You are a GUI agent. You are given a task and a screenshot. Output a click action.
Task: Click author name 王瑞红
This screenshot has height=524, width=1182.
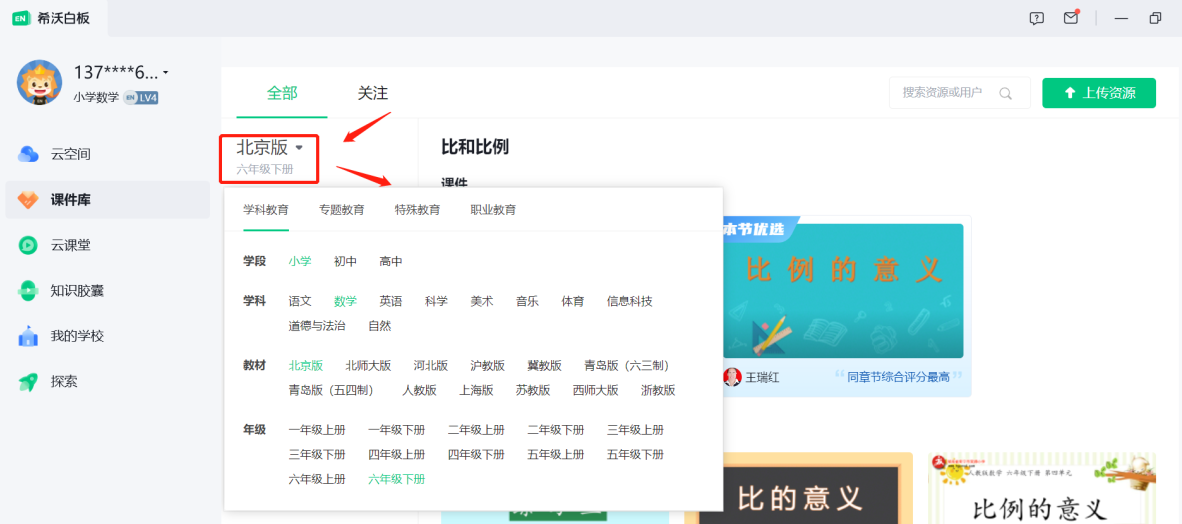(764, 377)
